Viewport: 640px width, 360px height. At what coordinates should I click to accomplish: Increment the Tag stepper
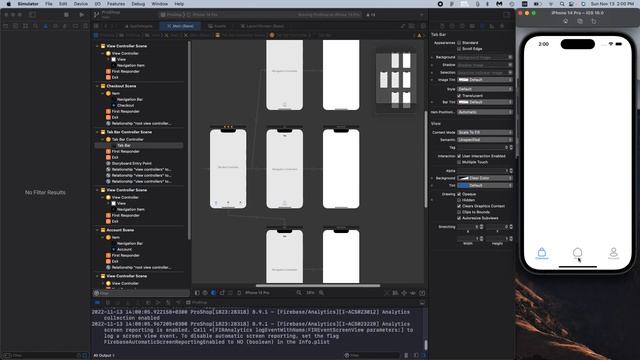[511, 146]
